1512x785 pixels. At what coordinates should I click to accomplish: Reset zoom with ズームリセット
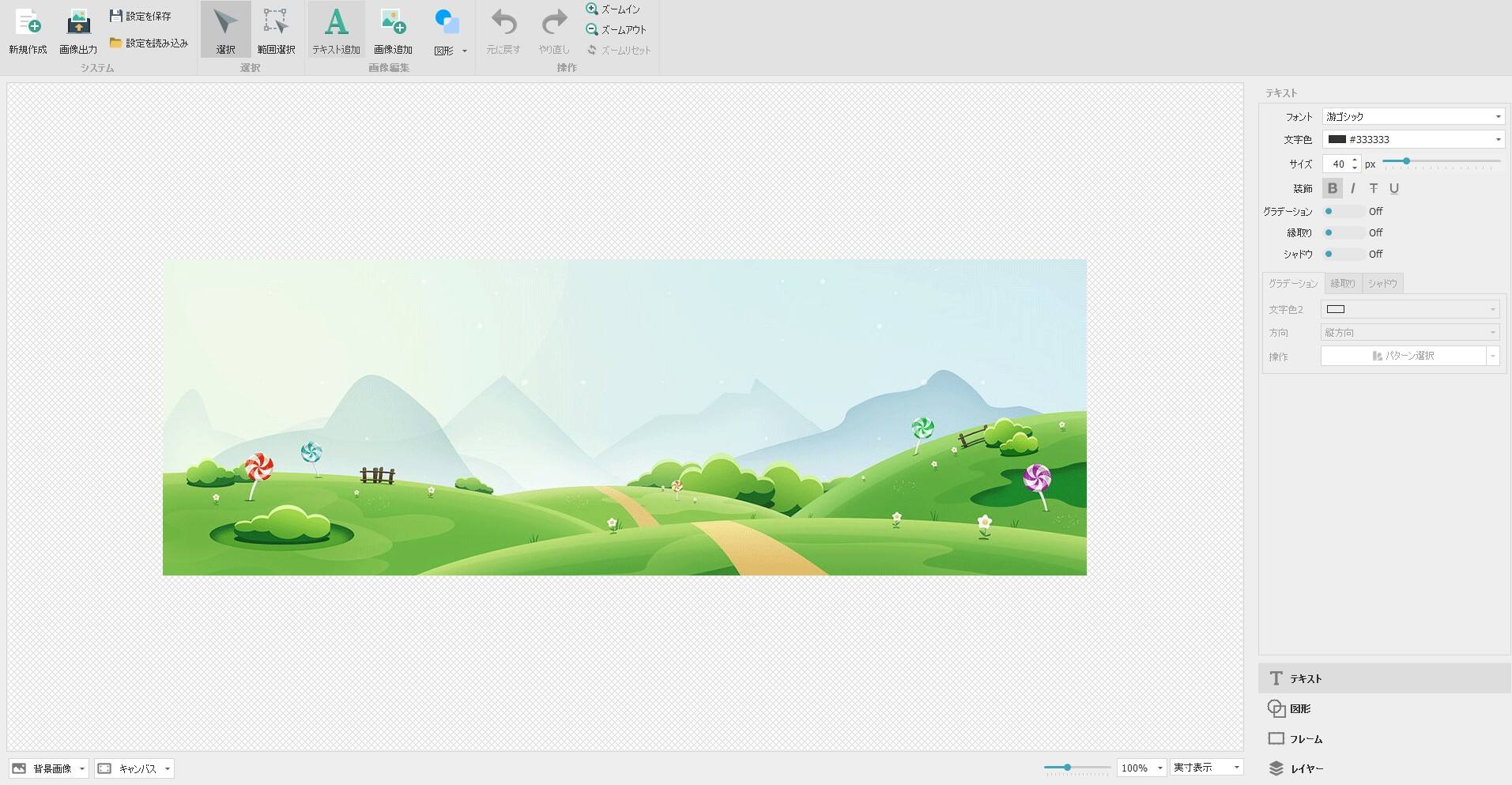[619, 50]
